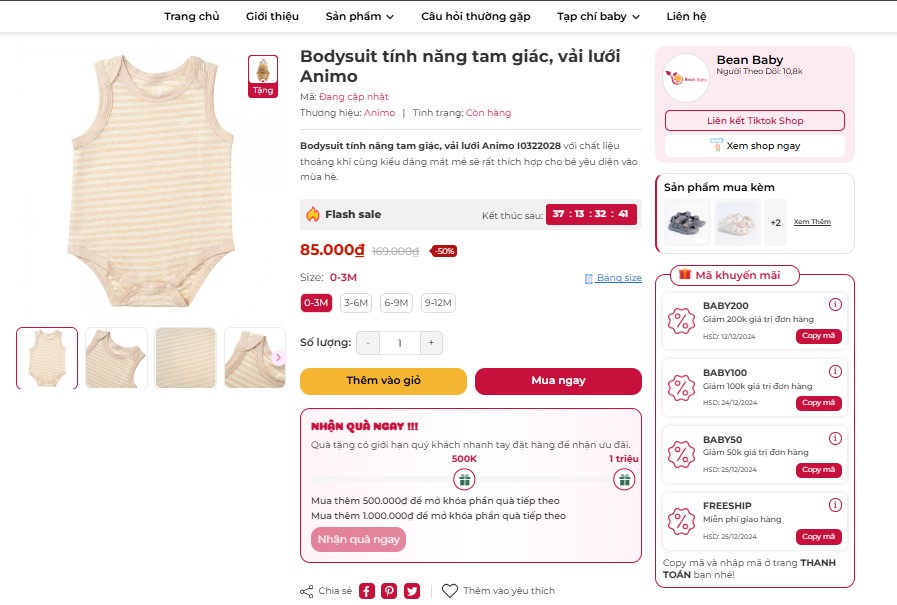897x605 pixels.
Task: Select the striped fabric close-up thumbnail
Action: pyautogui.click(x=186, y=358)
